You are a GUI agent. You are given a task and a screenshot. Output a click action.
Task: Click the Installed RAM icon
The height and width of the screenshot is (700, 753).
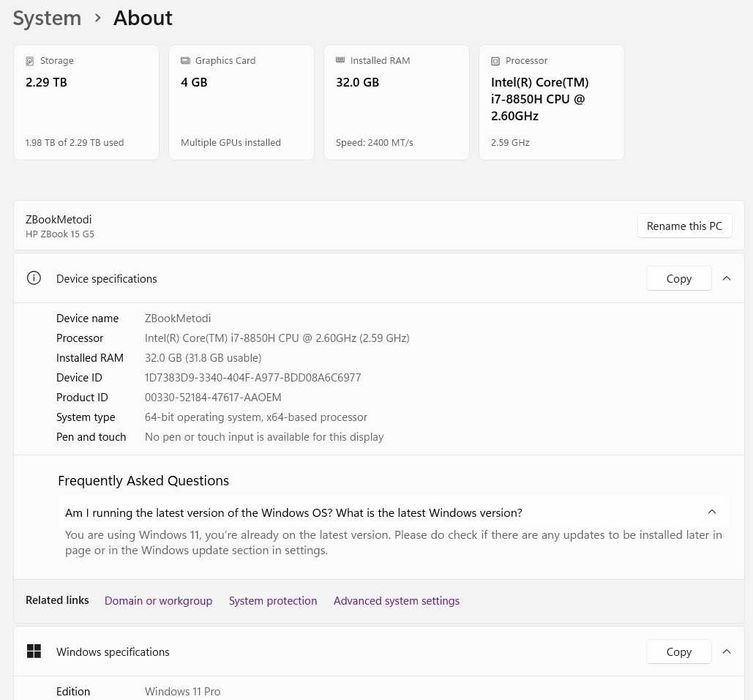click(341, 61)
